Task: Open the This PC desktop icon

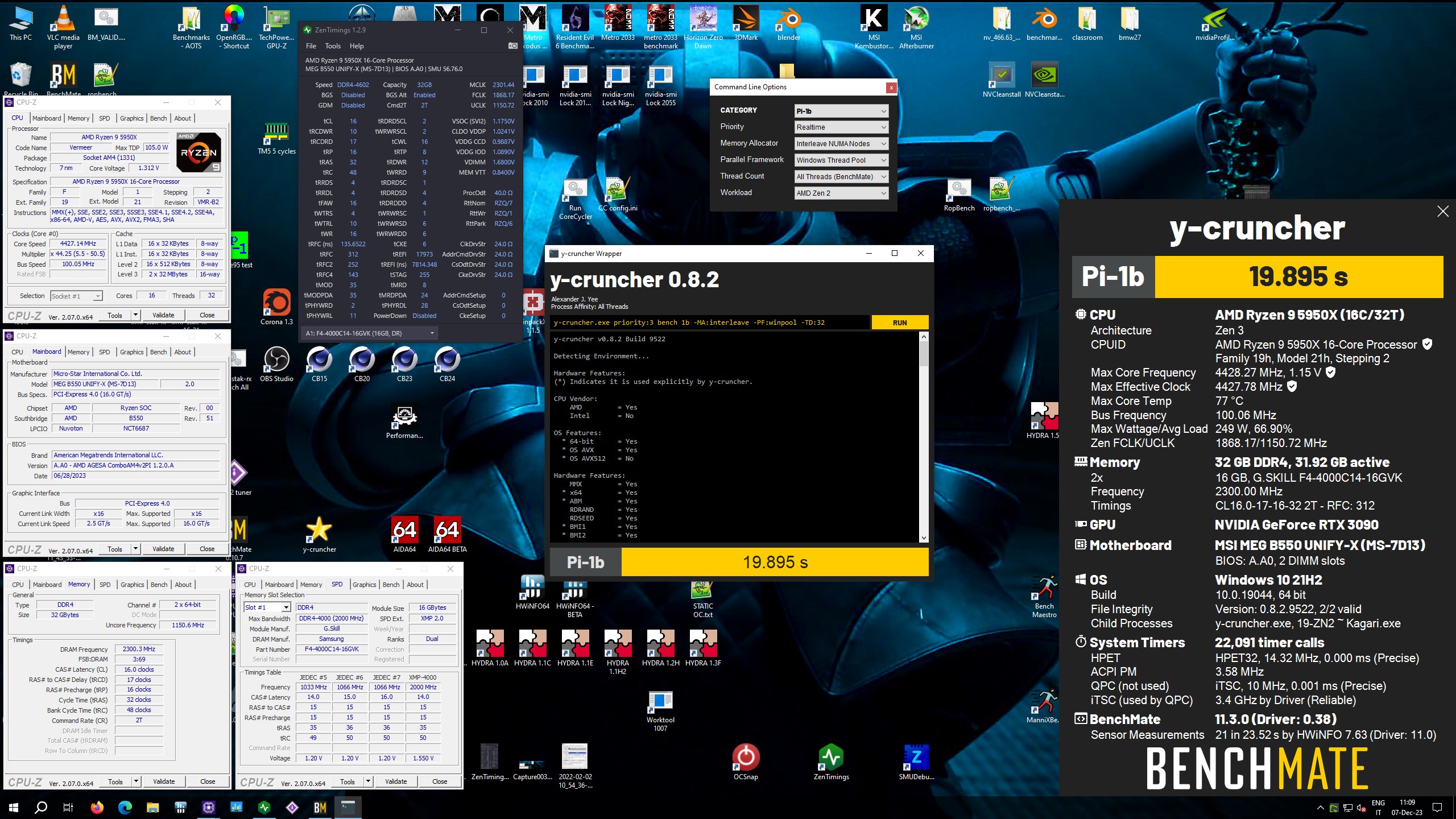Action: point(20,23)
